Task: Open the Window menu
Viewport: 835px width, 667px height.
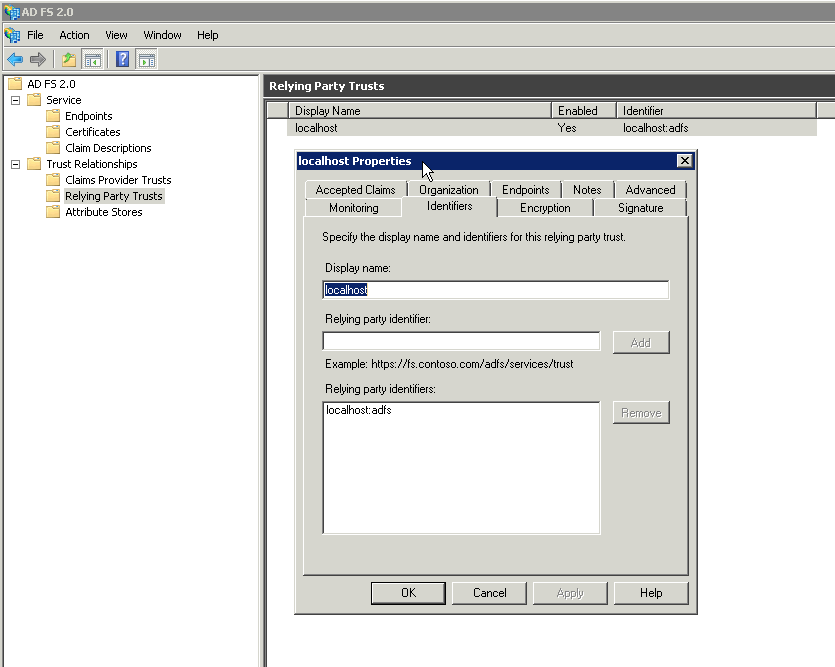Action: click(x=162, y=34)
